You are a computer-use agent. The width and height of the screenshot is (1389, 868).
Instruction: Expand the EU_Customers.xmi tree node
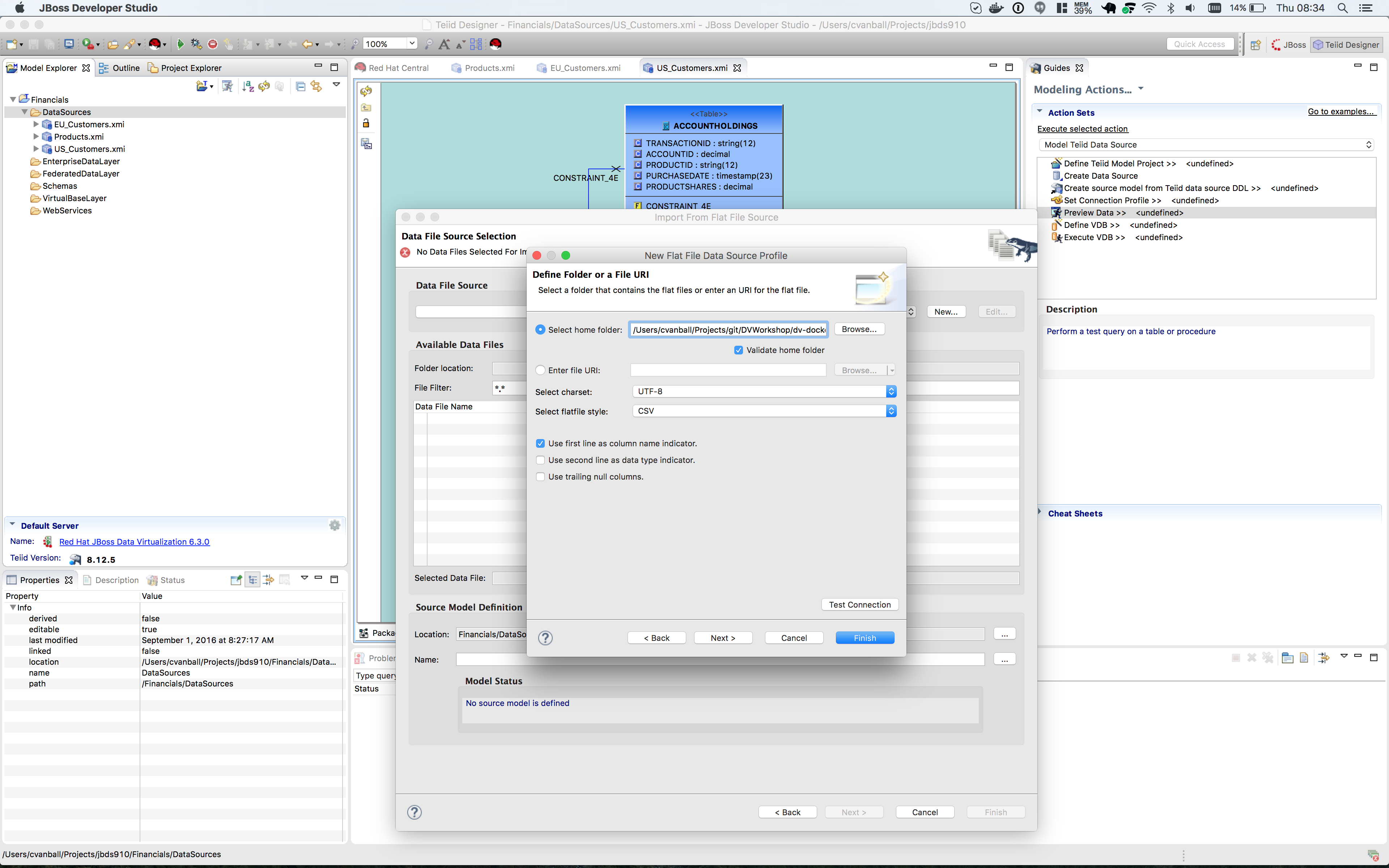(35, 124)
